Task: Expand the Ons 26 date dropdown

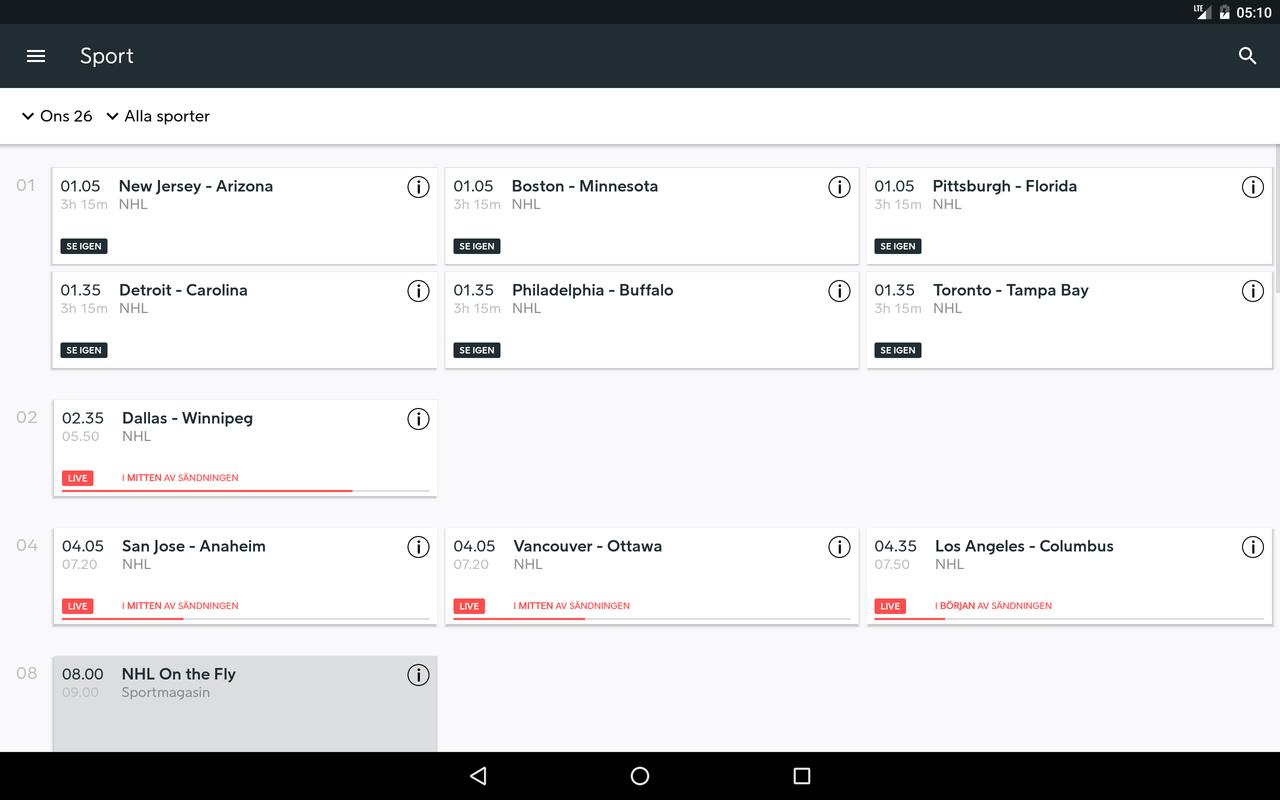Action: 57,116
